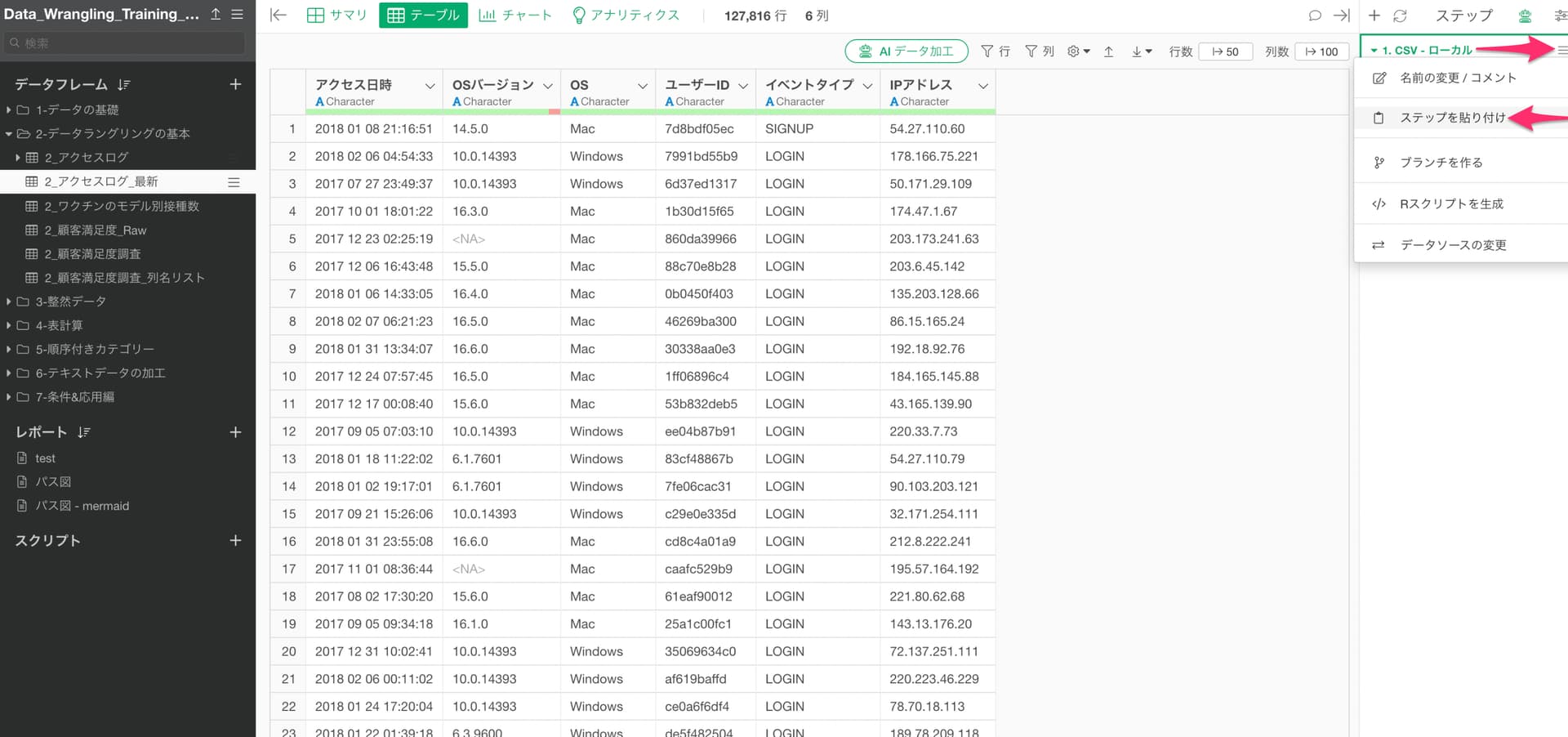Click the AI データ加工 button
Viewport: 1568px width, 737px height.
(906, 51)
